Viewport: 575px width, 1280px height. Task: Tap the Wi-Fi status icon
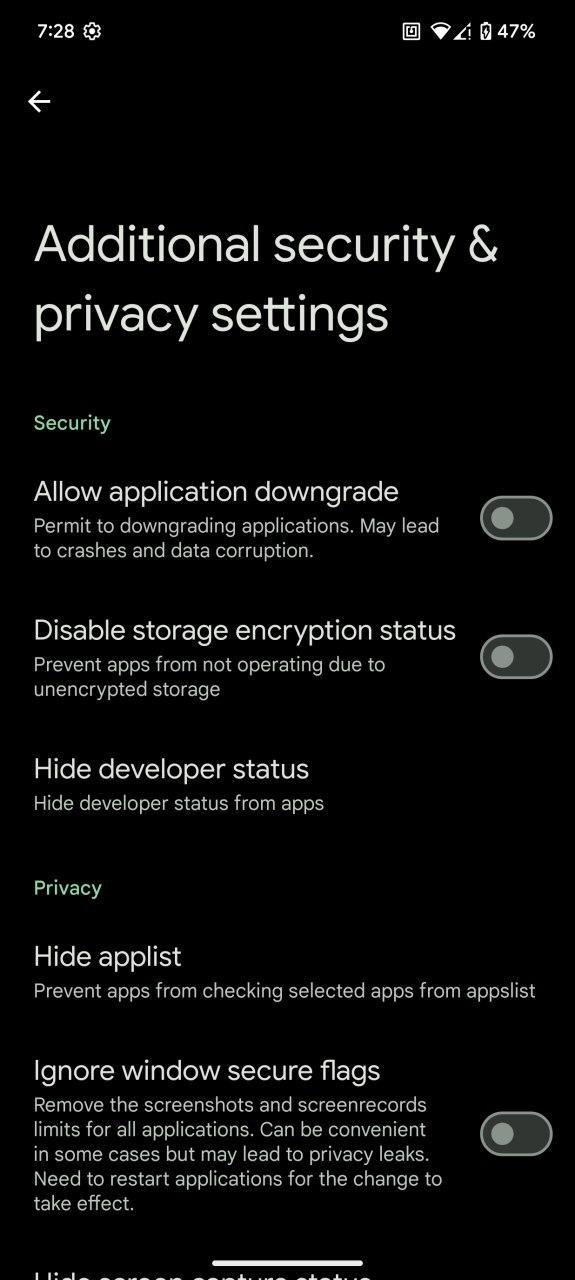point(440,31)
